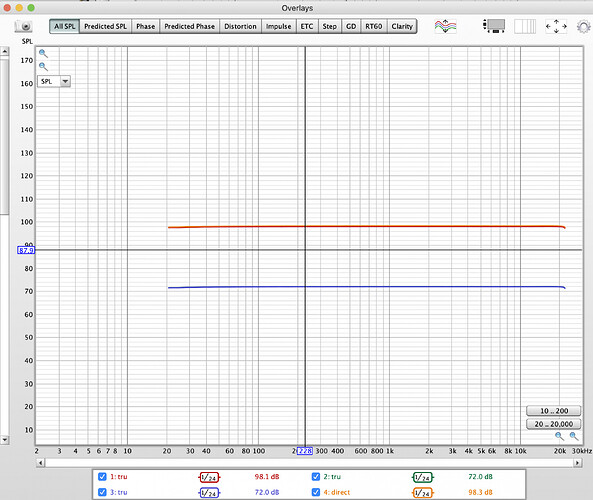Toggle the 1: tru trace checkbox

click(102, 477)
